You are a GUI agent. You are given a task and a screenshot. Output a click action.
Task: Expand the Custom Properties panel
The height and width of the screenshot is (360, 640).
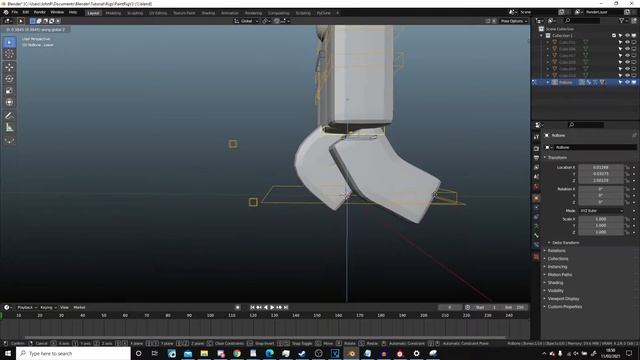[564, 307]
